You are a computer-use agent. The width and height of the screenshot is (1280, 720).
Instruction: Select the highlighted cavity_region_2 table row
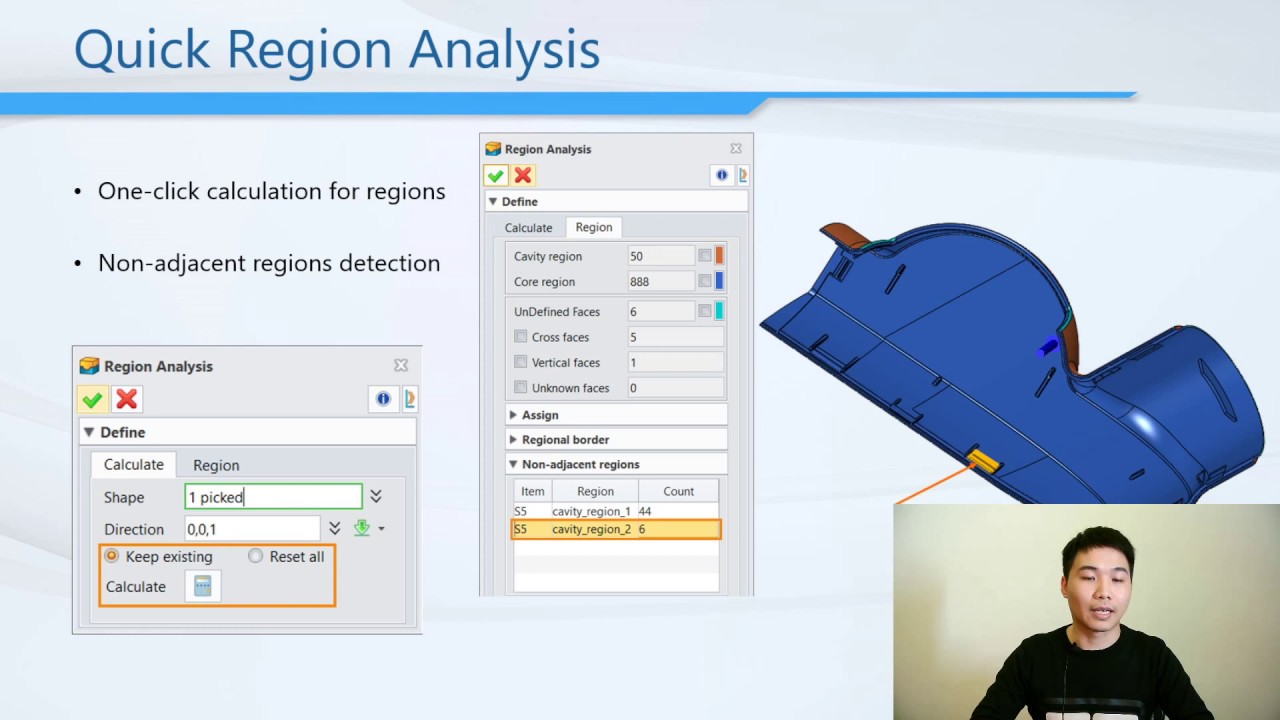point(616,529)
